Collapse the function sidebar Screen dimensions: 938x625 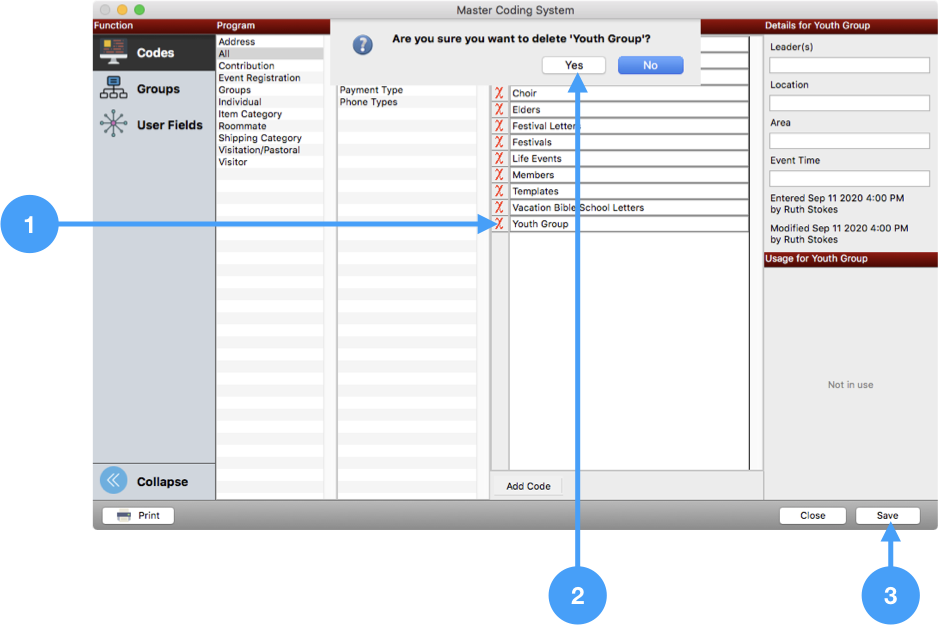[154, 481]
